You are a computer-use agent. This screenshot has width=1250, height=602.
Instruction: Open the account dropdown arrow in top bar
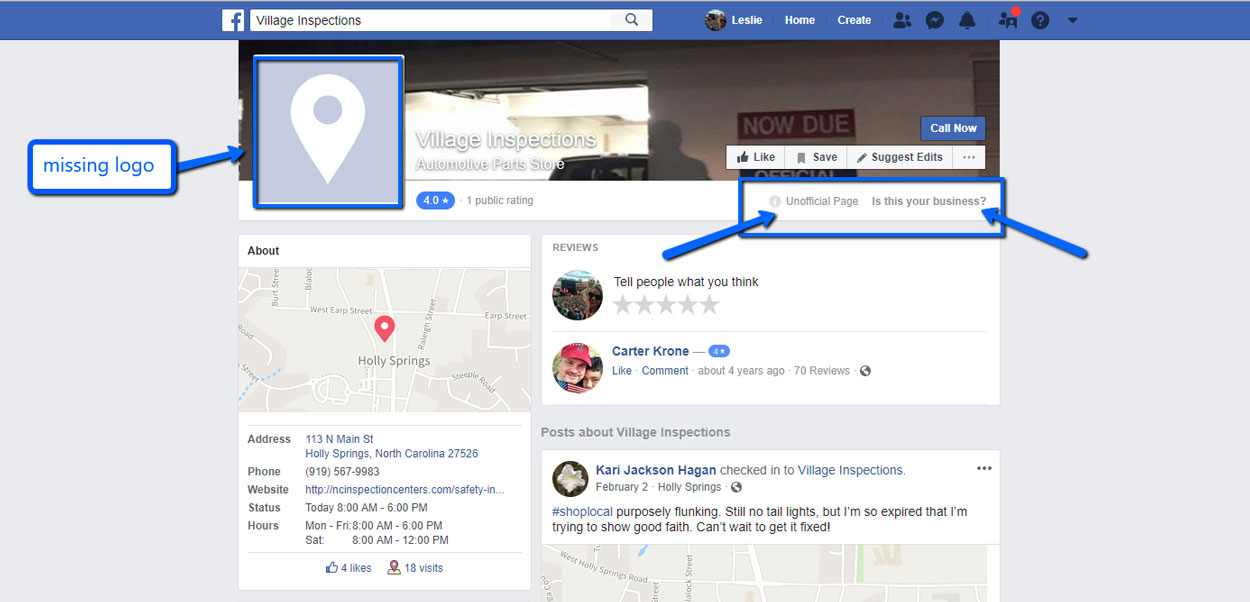pos(1072,20)
